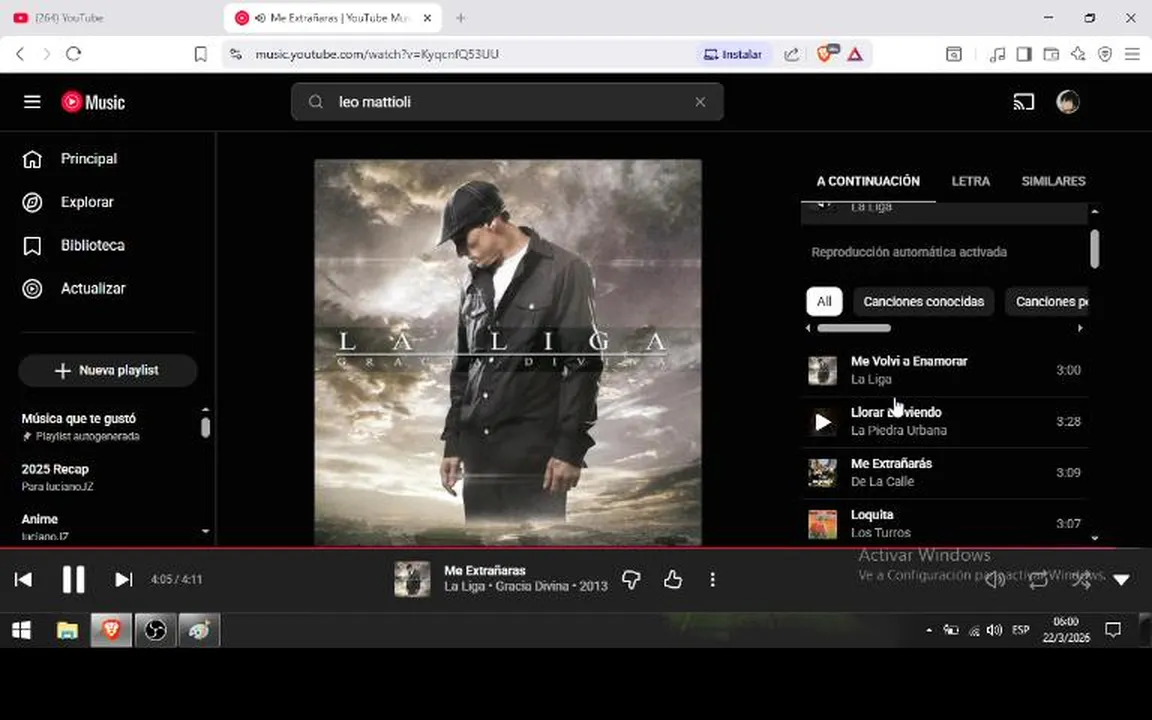
Task: Open the browser main menu
Action: tap(1132, 54)
